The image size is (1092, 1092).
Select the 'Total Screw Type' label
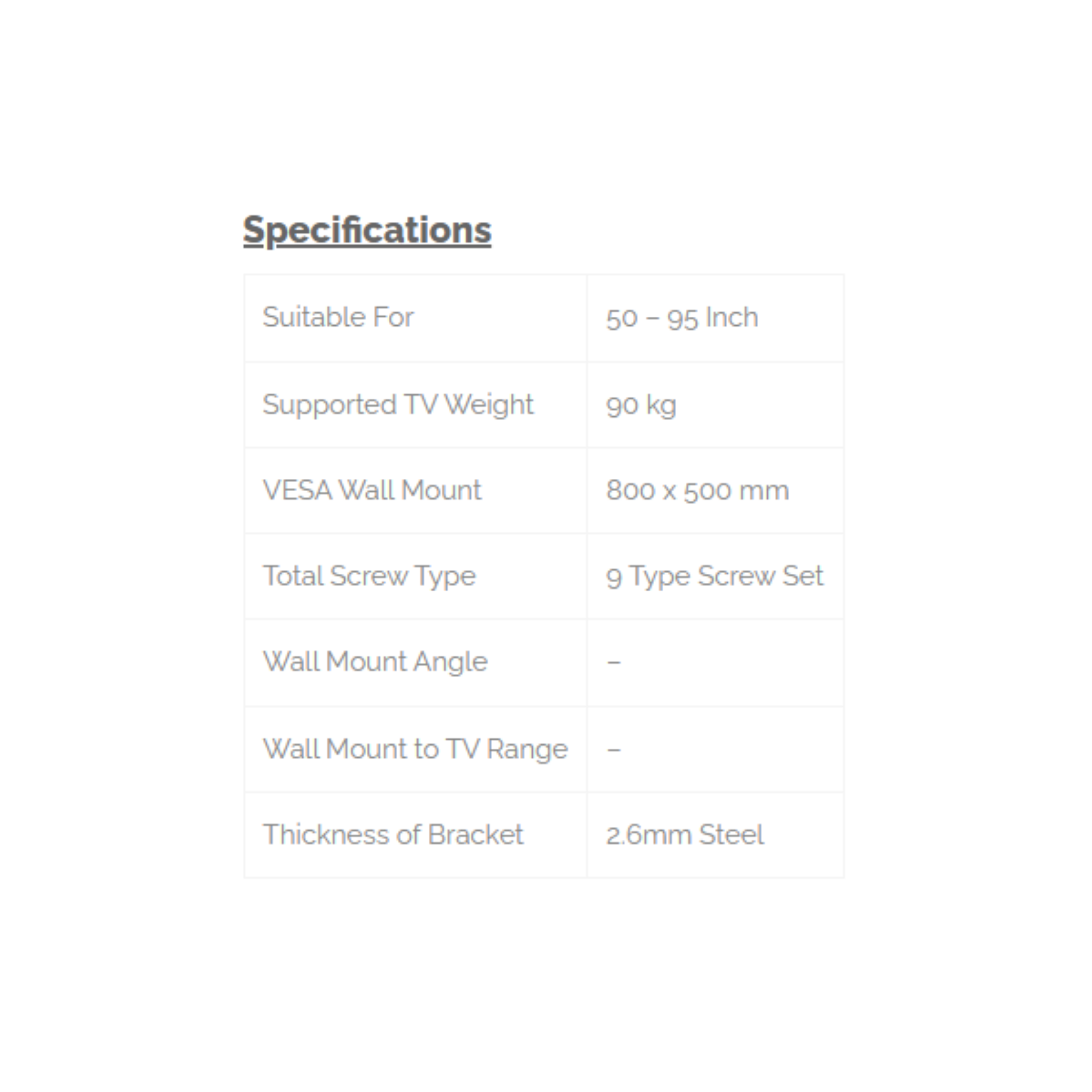coord(369,576)
